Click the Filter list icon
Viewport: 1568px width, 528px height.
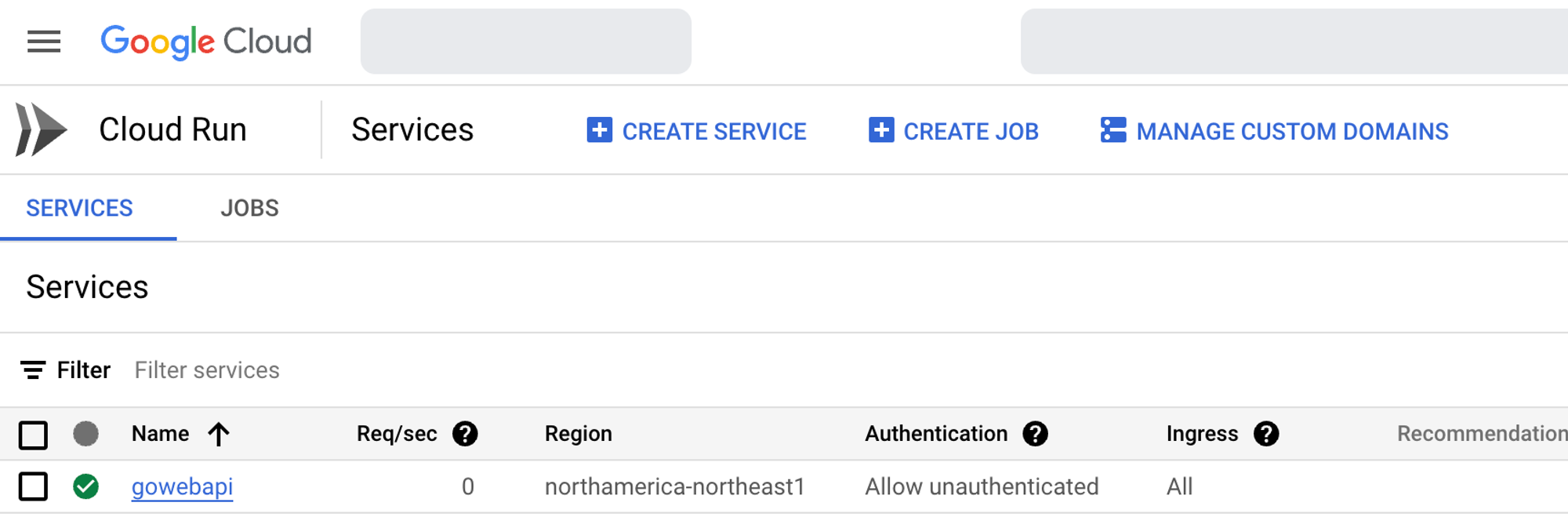coord(33,370)
